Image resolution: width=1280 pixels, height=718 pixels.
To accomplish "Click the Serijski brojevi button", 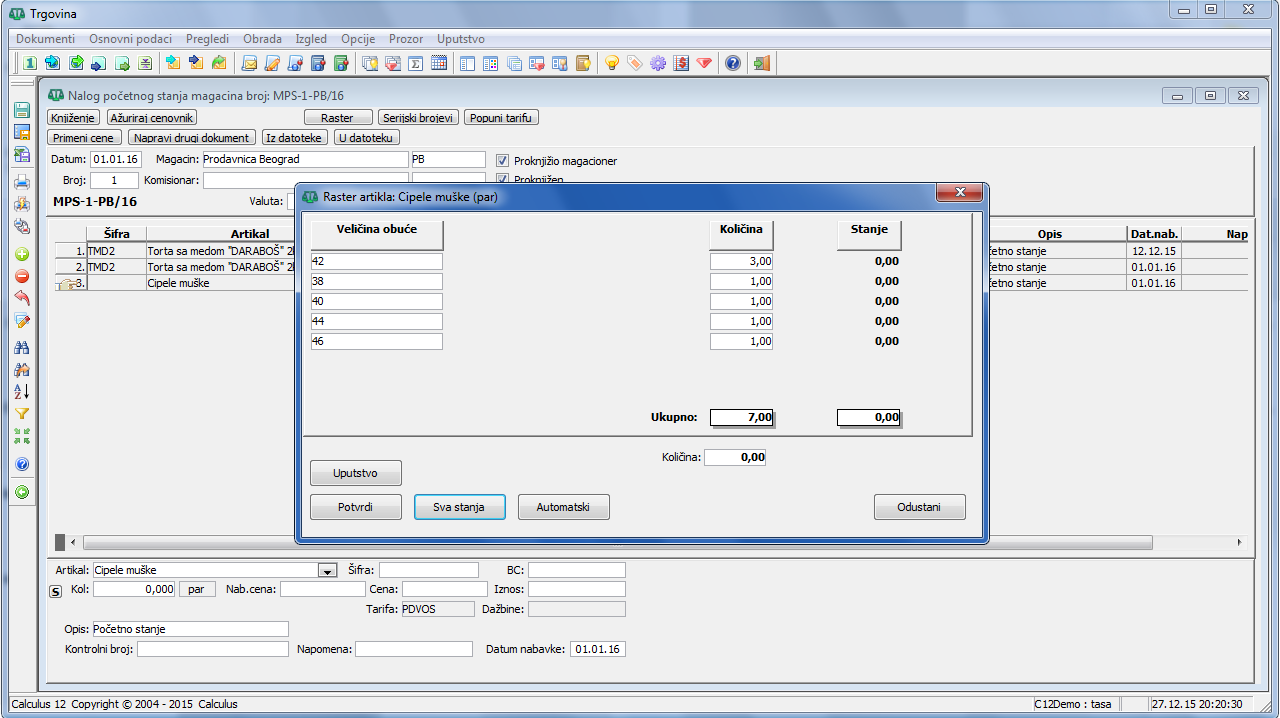I will (418, 118).
